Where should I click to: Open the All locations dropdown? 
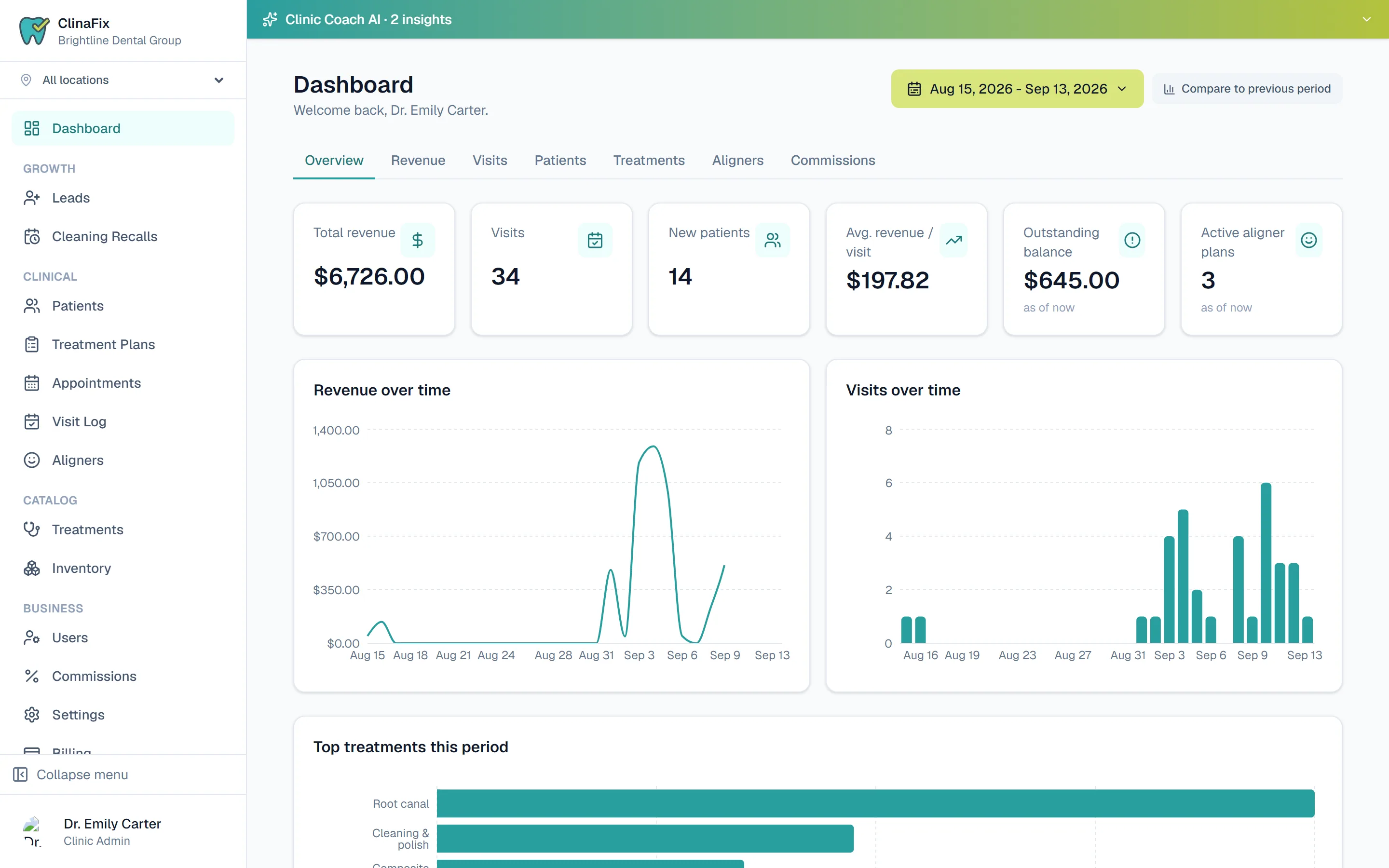click(123, 80)
